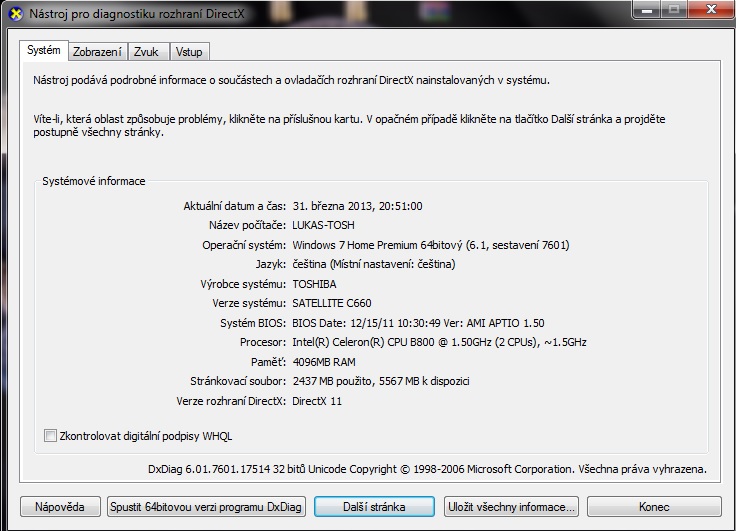
Task: Click the 4096MB RAM memory value
Action: tap(324, 362)
